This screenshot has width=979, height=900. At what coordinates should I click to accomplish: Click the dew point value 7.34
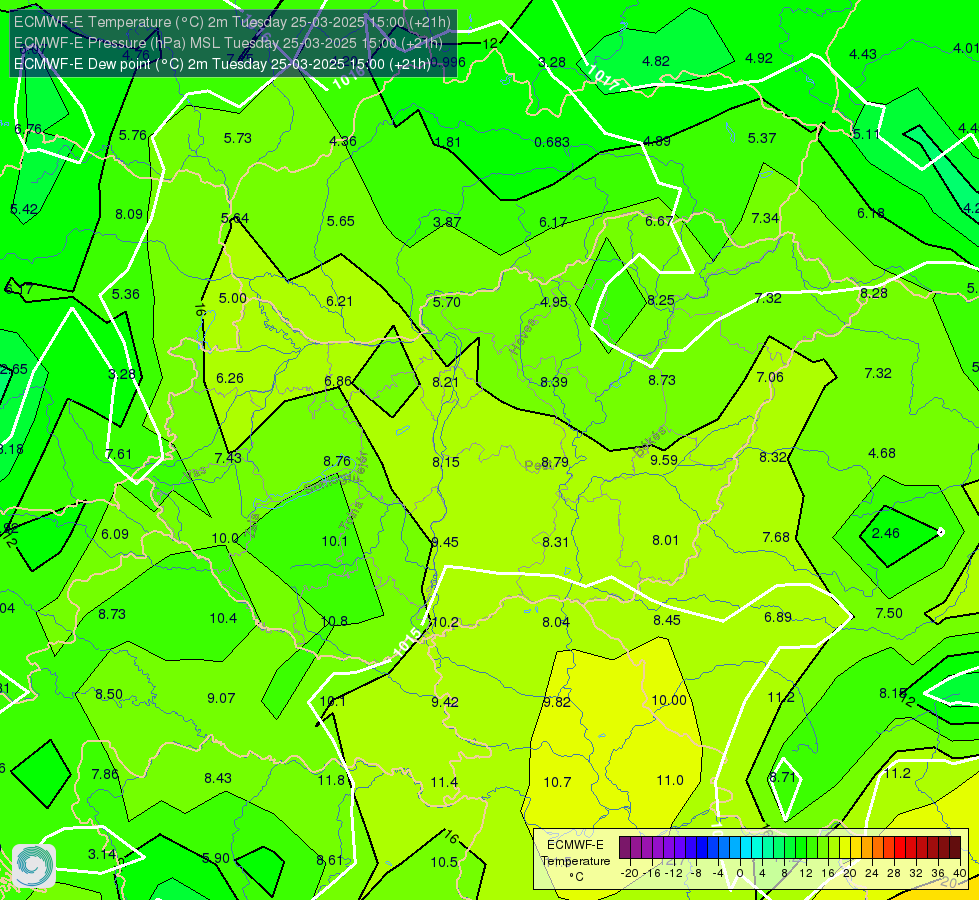tap(765, 218)
